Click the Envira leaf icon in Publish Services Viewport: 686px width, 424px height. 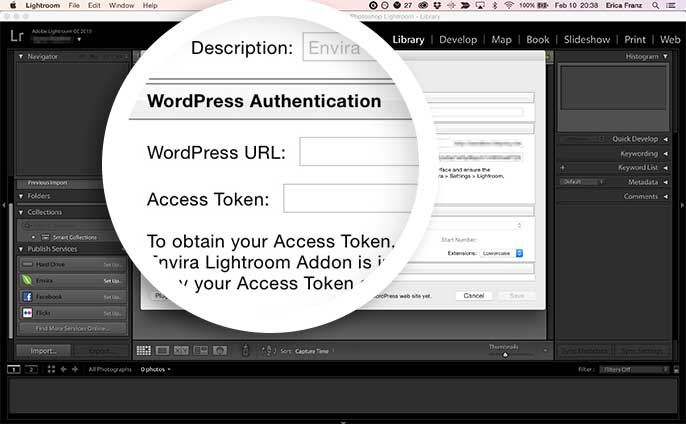pyautogui.click(x=27, y=280)
